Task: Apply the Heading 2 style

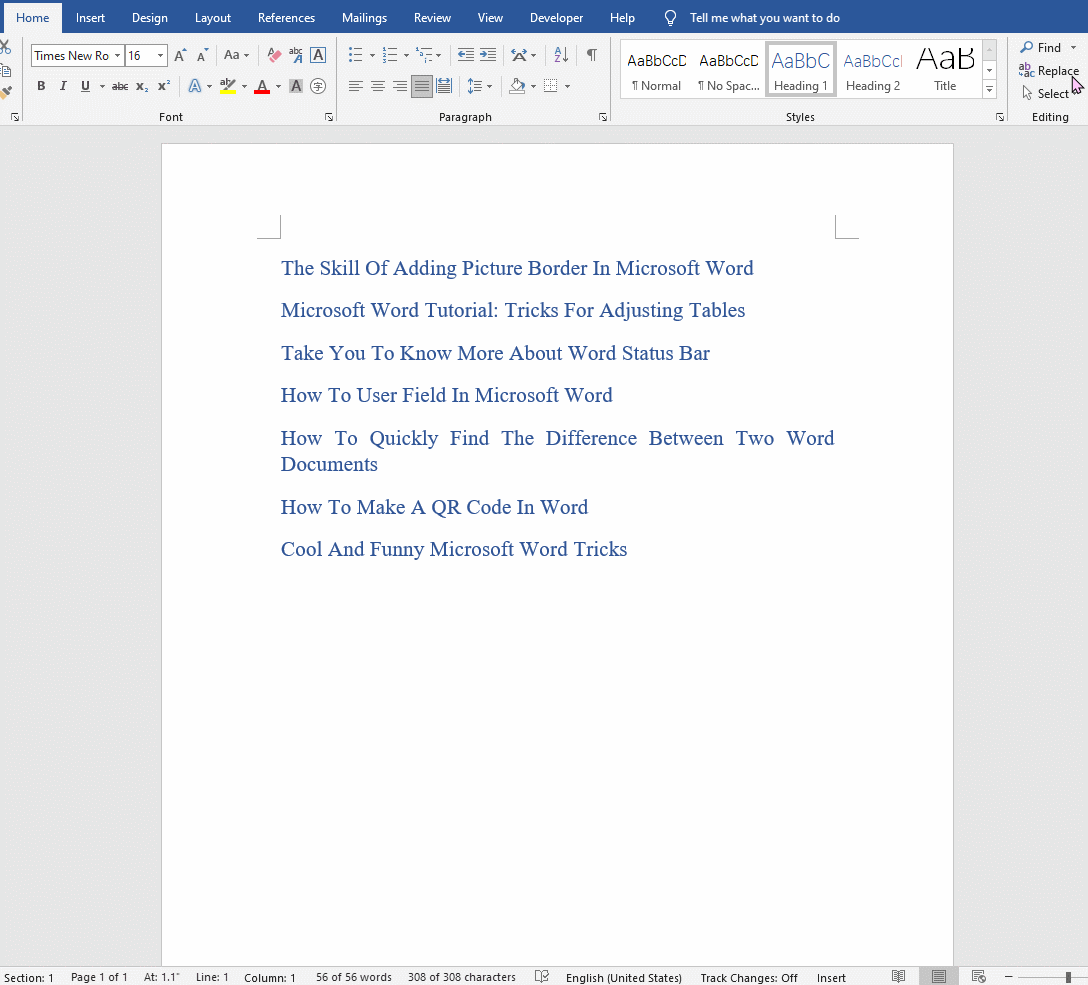Action: (873, 70)
